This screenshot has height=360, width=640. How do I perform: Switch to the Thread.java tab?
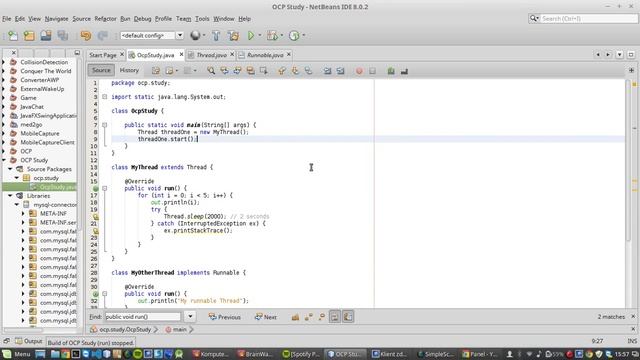tap(211, 55)
